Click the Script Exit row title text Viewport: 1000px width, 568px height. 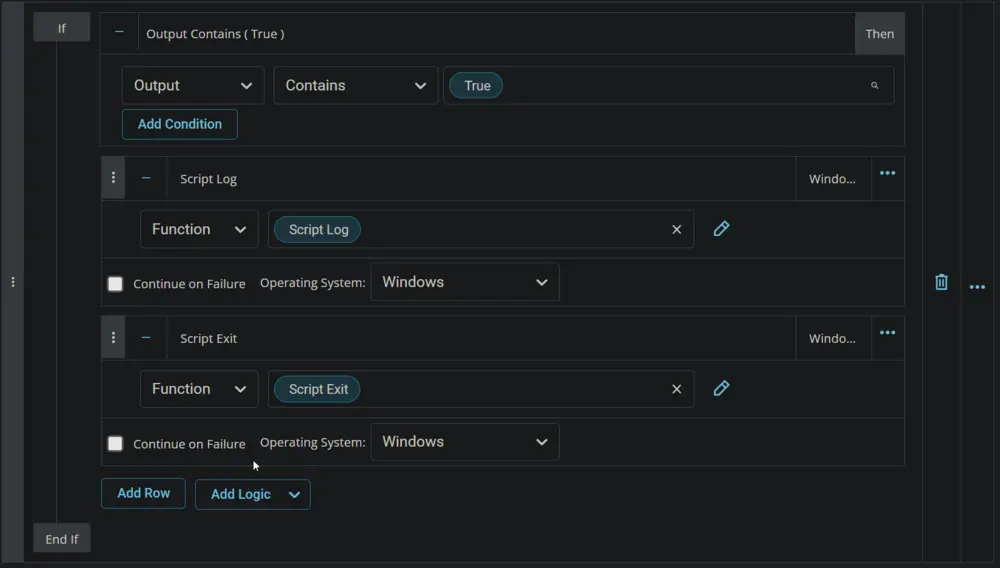pyautogui.click(x=209, y=339)
